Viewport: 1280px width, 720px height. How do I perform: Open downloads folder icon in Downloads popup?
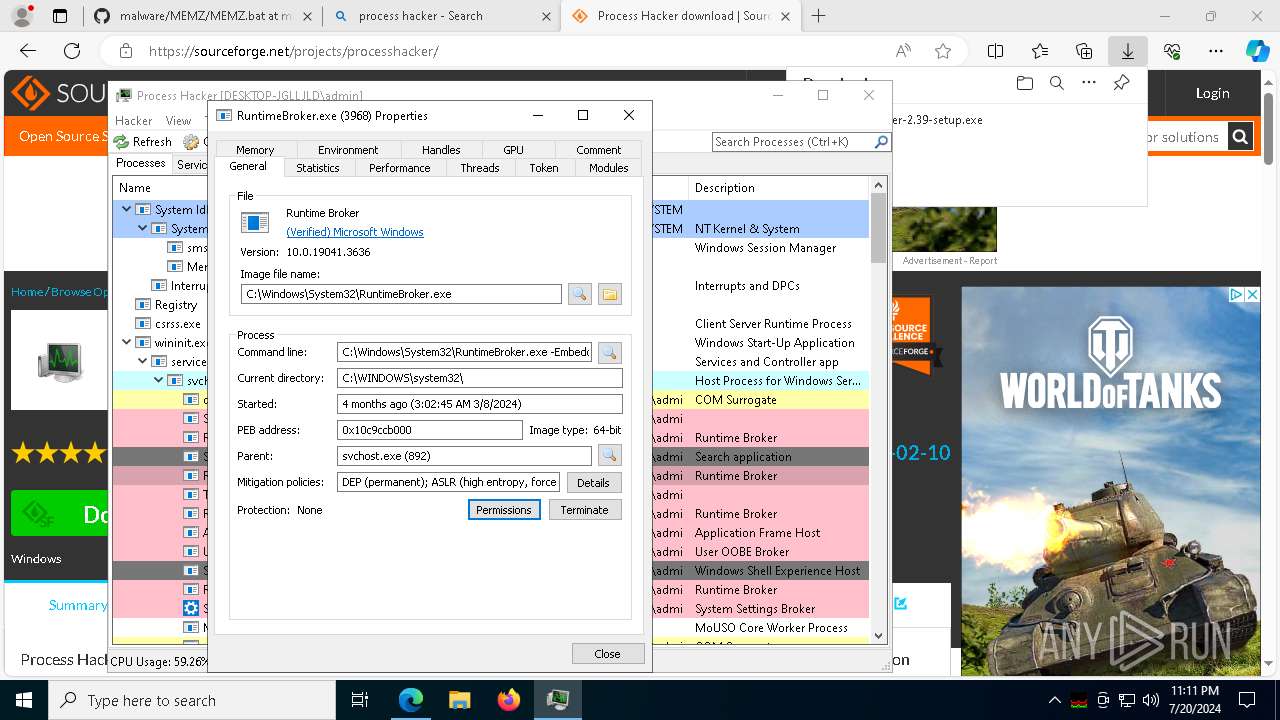[1024, 83]
